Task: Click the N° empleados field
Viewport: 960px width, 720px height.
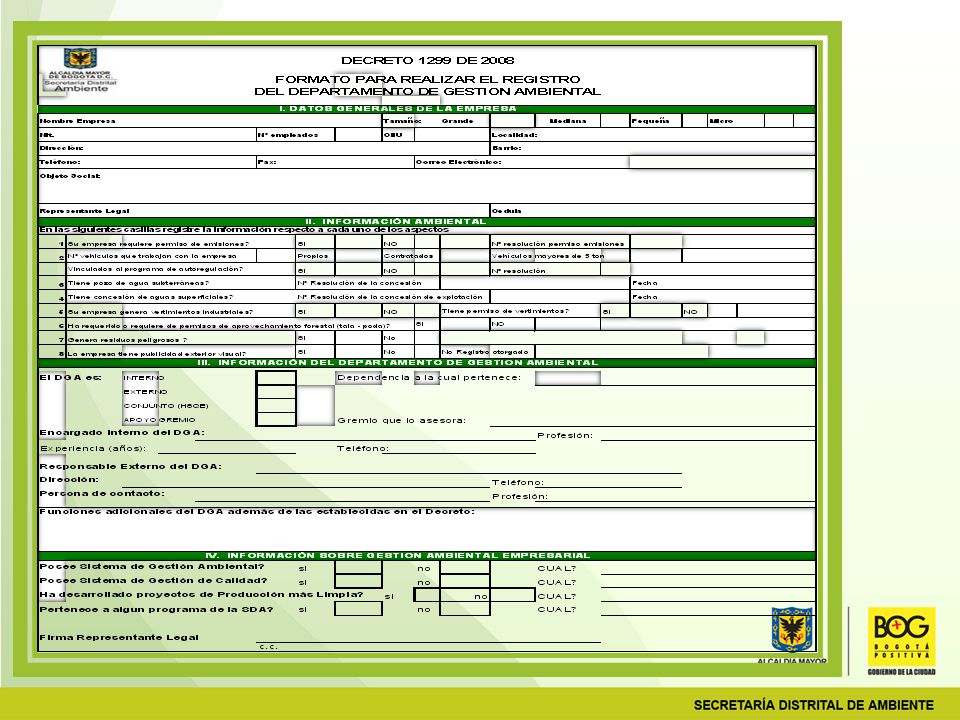Action: pos(358,135)
